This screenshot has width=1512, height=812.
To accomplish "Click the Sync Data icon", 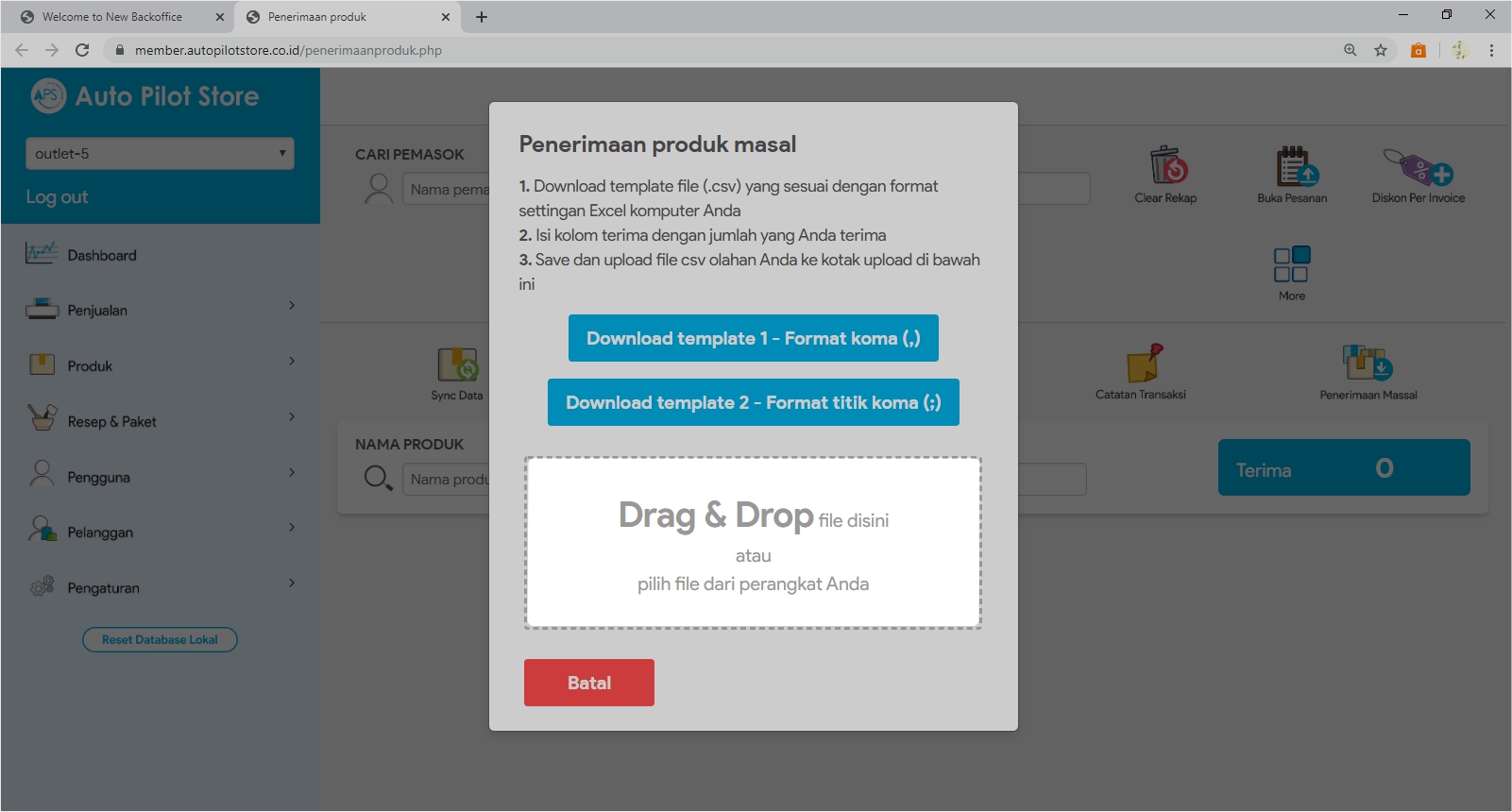I will [x=457, y=364].
